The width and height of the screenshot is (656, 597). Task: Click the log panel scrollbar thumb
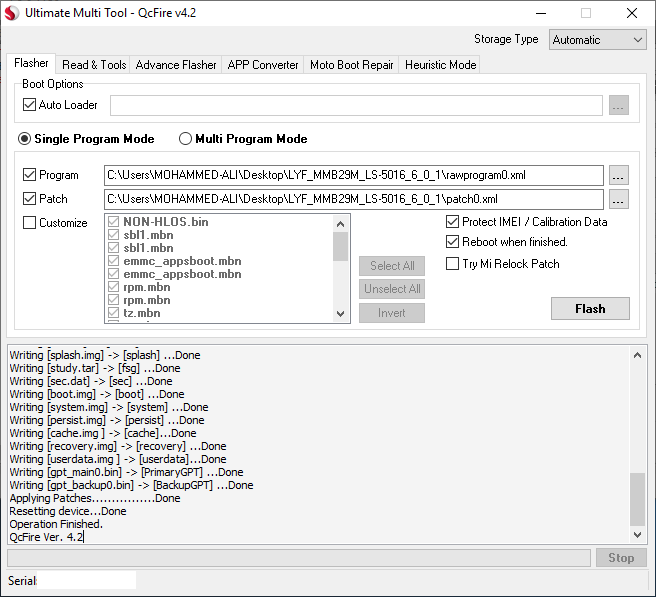click(x=637, y=499)
